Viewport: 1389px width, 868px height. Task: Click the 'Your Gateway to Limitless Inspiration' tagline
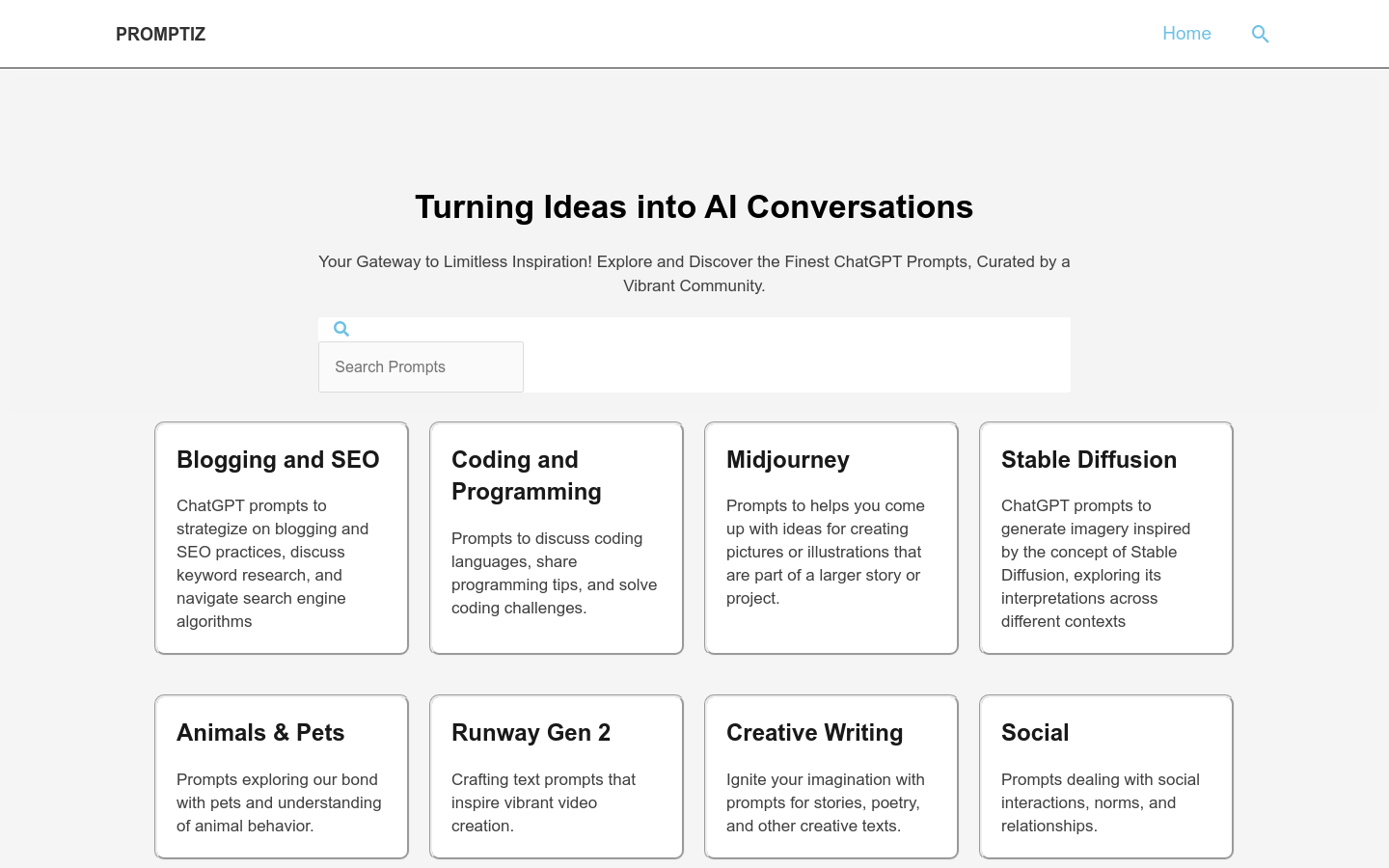pos(694,274)
